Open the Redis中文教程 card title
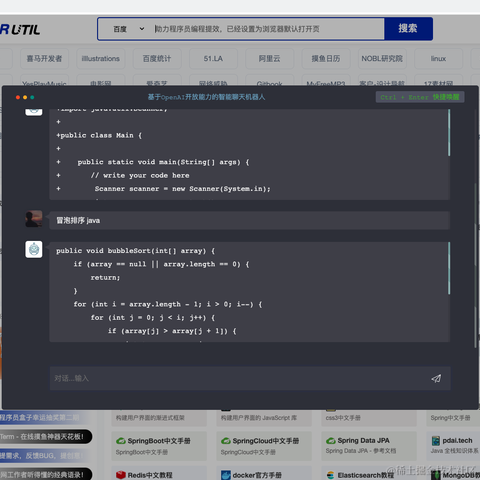The image size is (480, 480). point(150,475)
